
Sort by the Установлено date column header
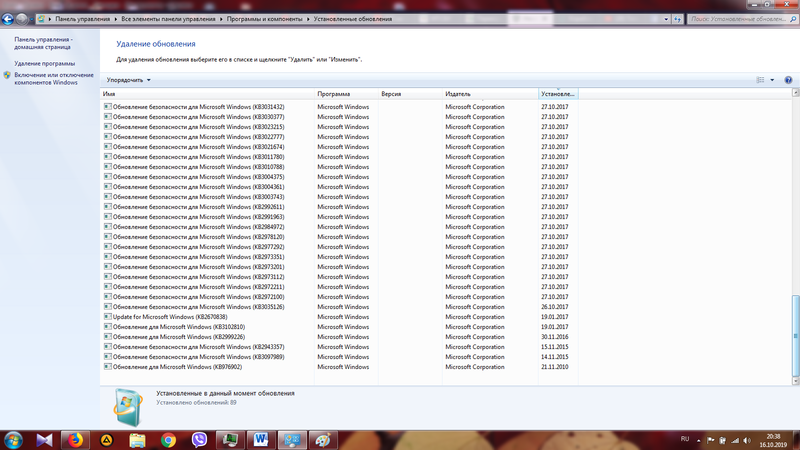pyautogui.click(x=558, y=94)
